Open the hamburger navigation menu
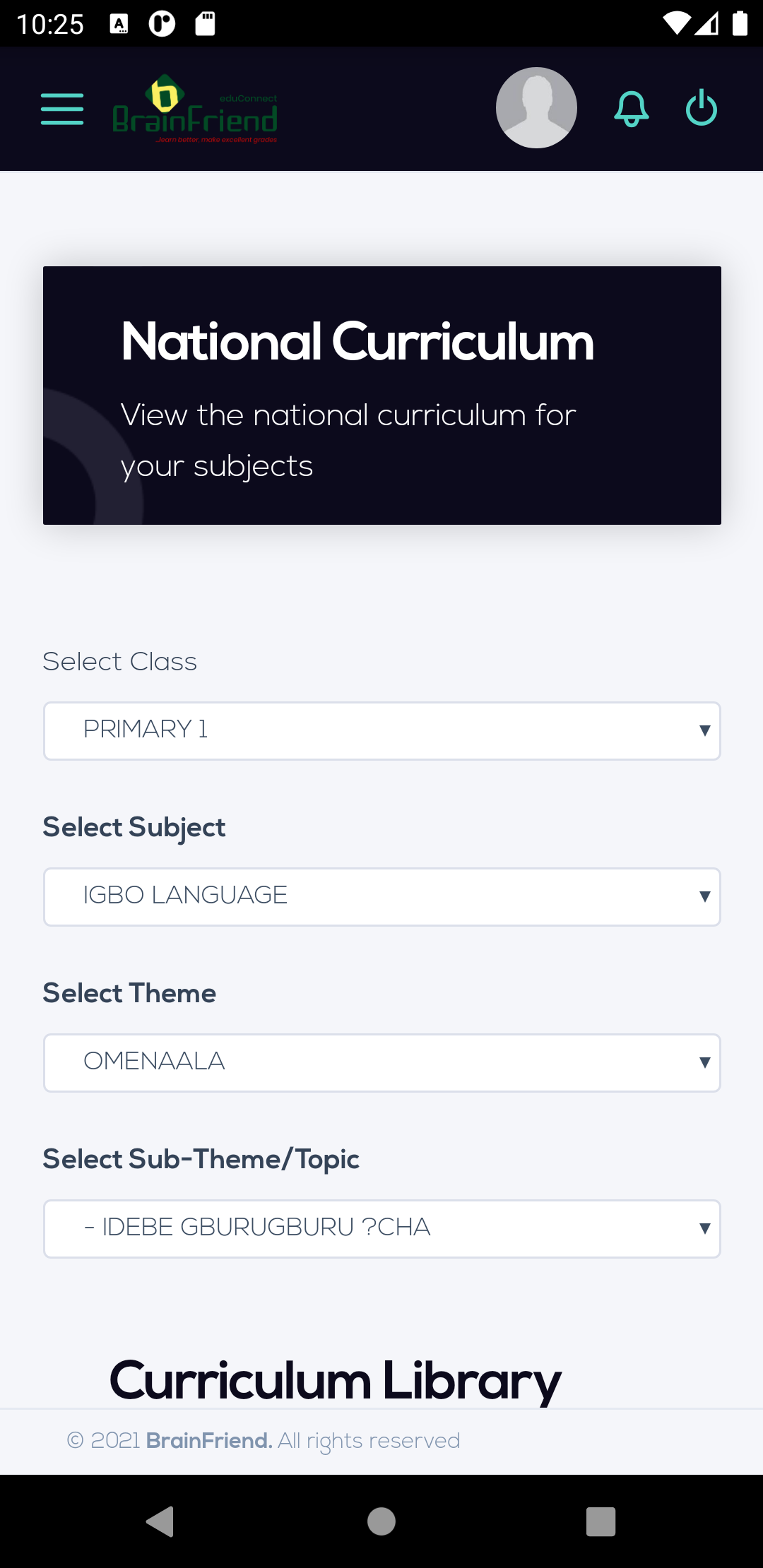Image resolution: width=763 pixels, height=1568 pixels. click(x=62, y=109)
